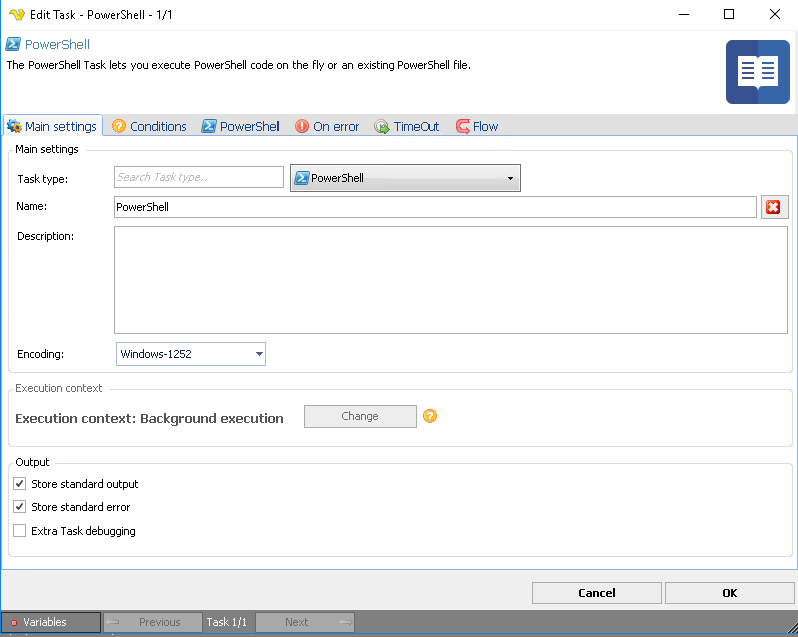This screenshot has height=637, width=798.
Task: Click the red clear-name icon
Action: 774,207
